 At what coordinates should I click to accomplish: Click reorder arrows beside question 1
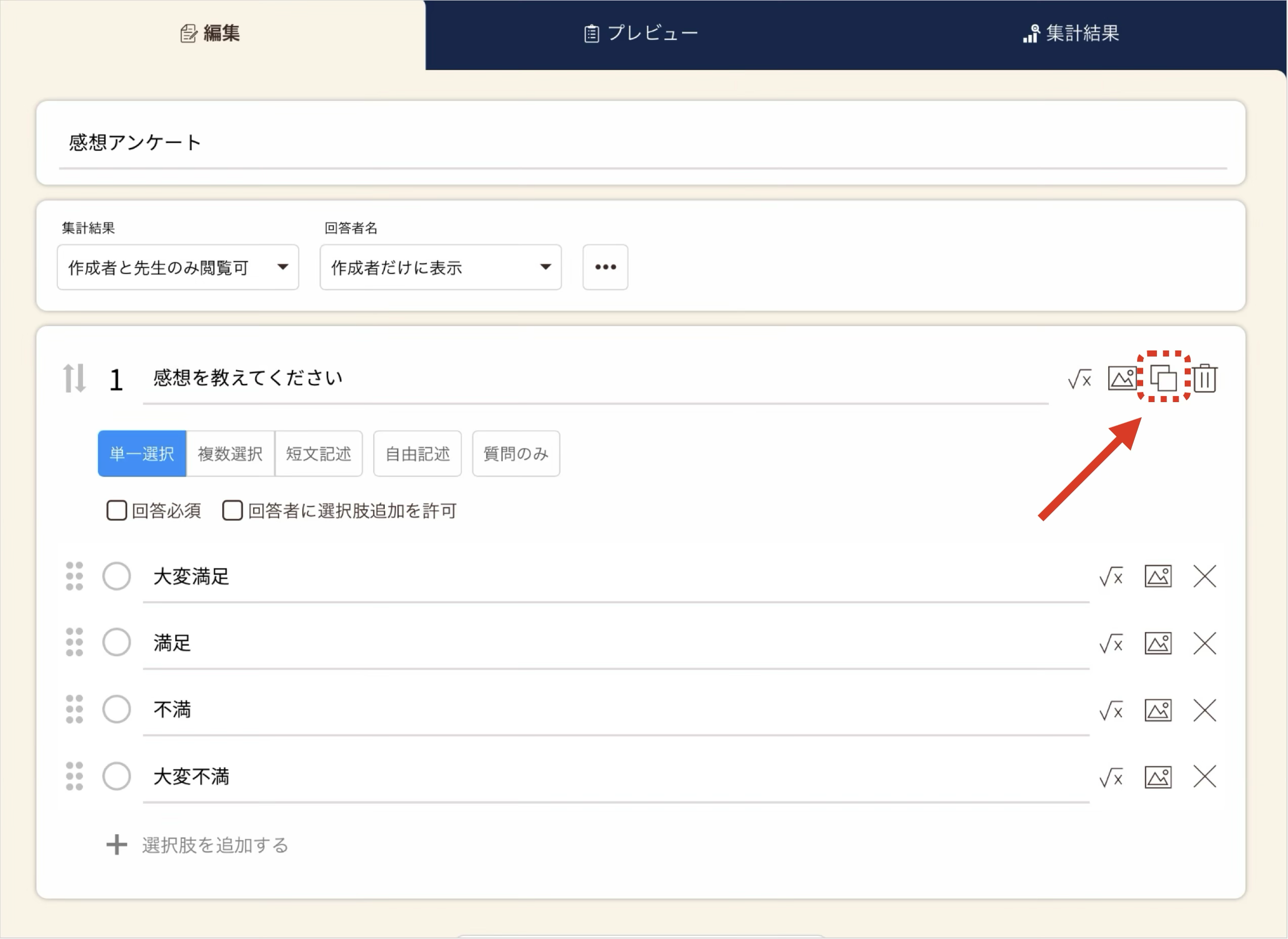tap(74, 378)
